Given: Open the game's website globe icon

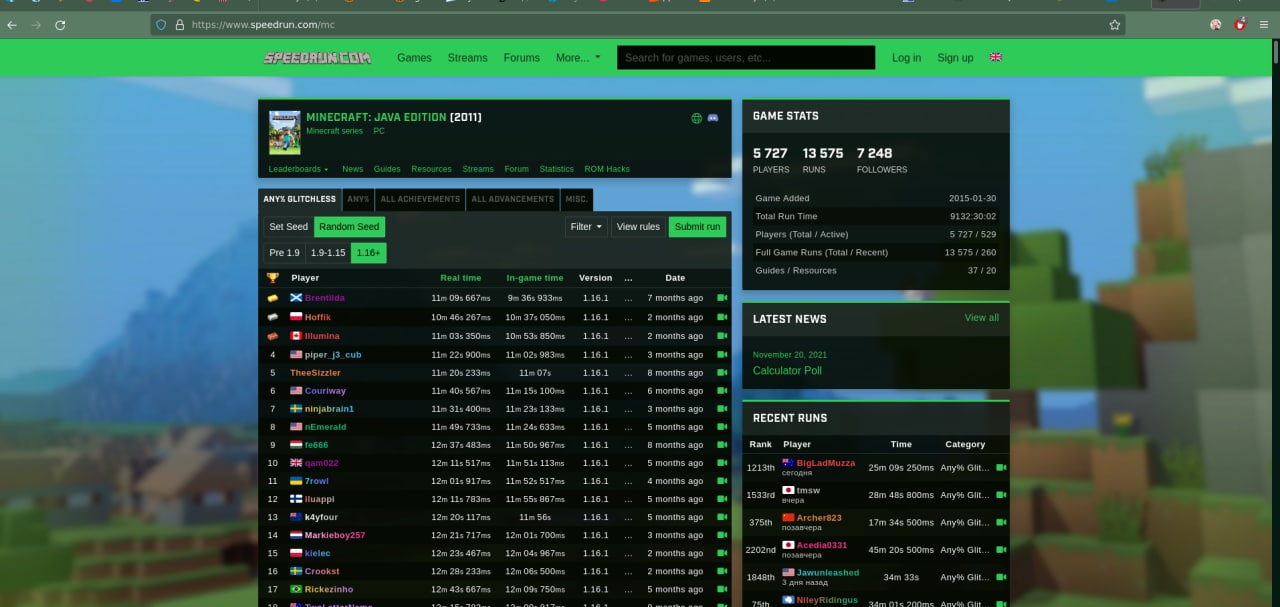Looking at the screenshot, I should click(x=697, y=118).
